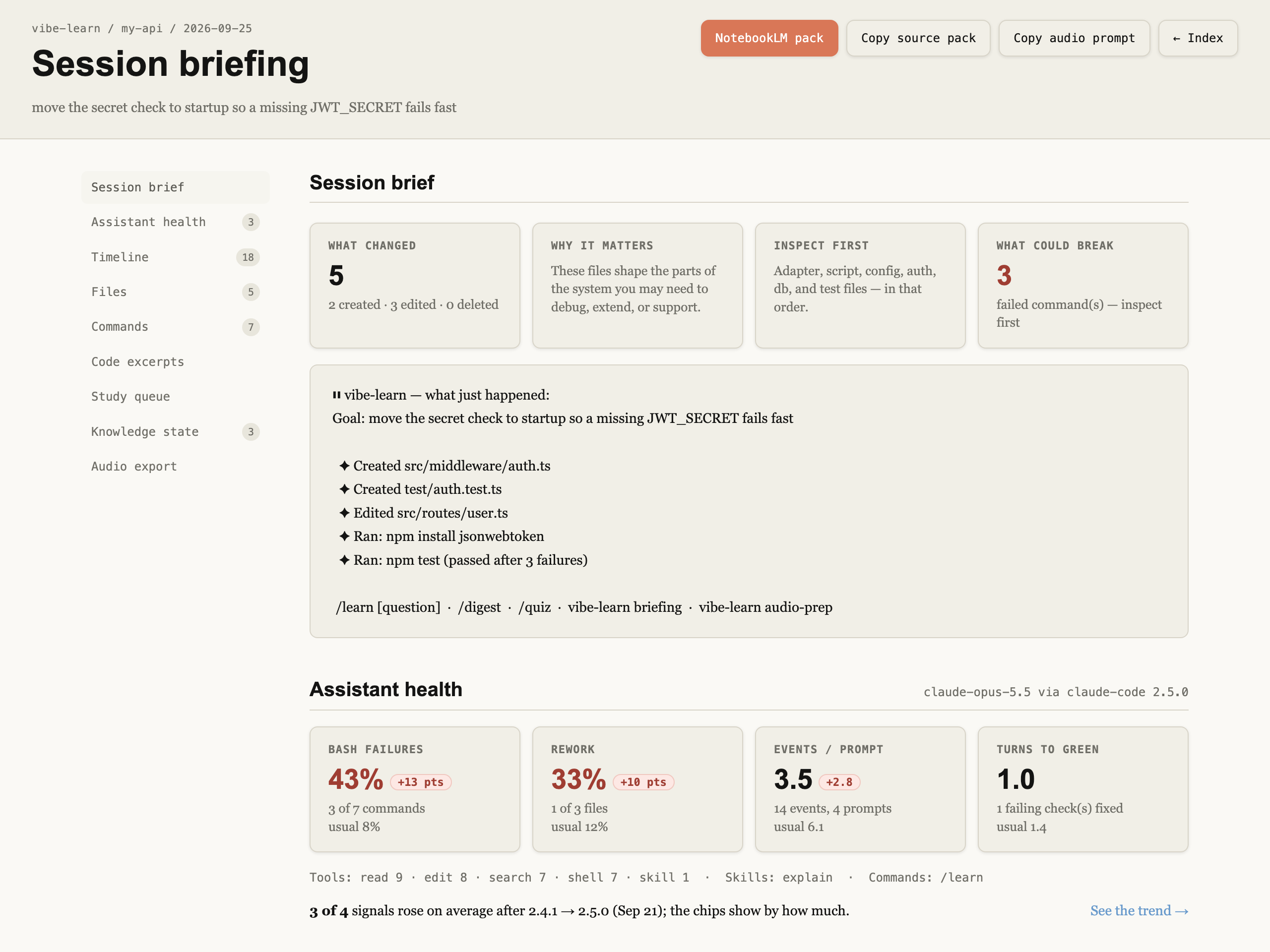Click the /digest command text
Screen dimensions: 1270x952
tap(479, 607)
